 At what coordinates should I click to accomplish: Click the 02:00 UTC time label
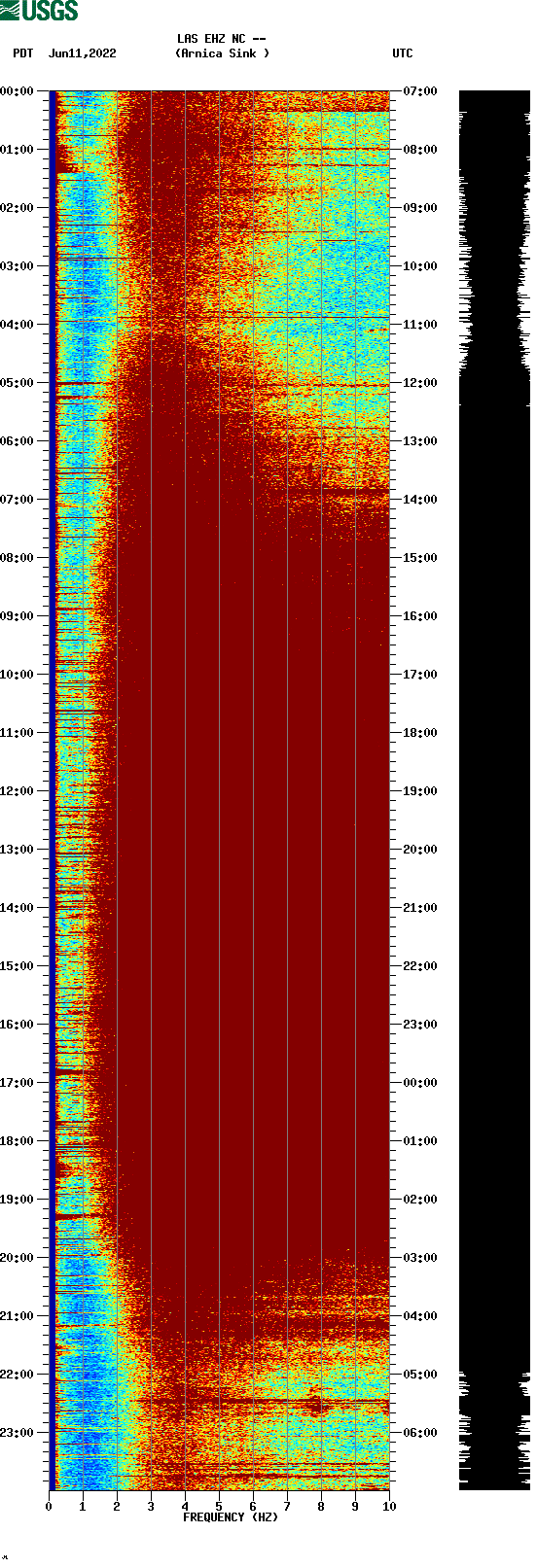(x=420, y=1200)
